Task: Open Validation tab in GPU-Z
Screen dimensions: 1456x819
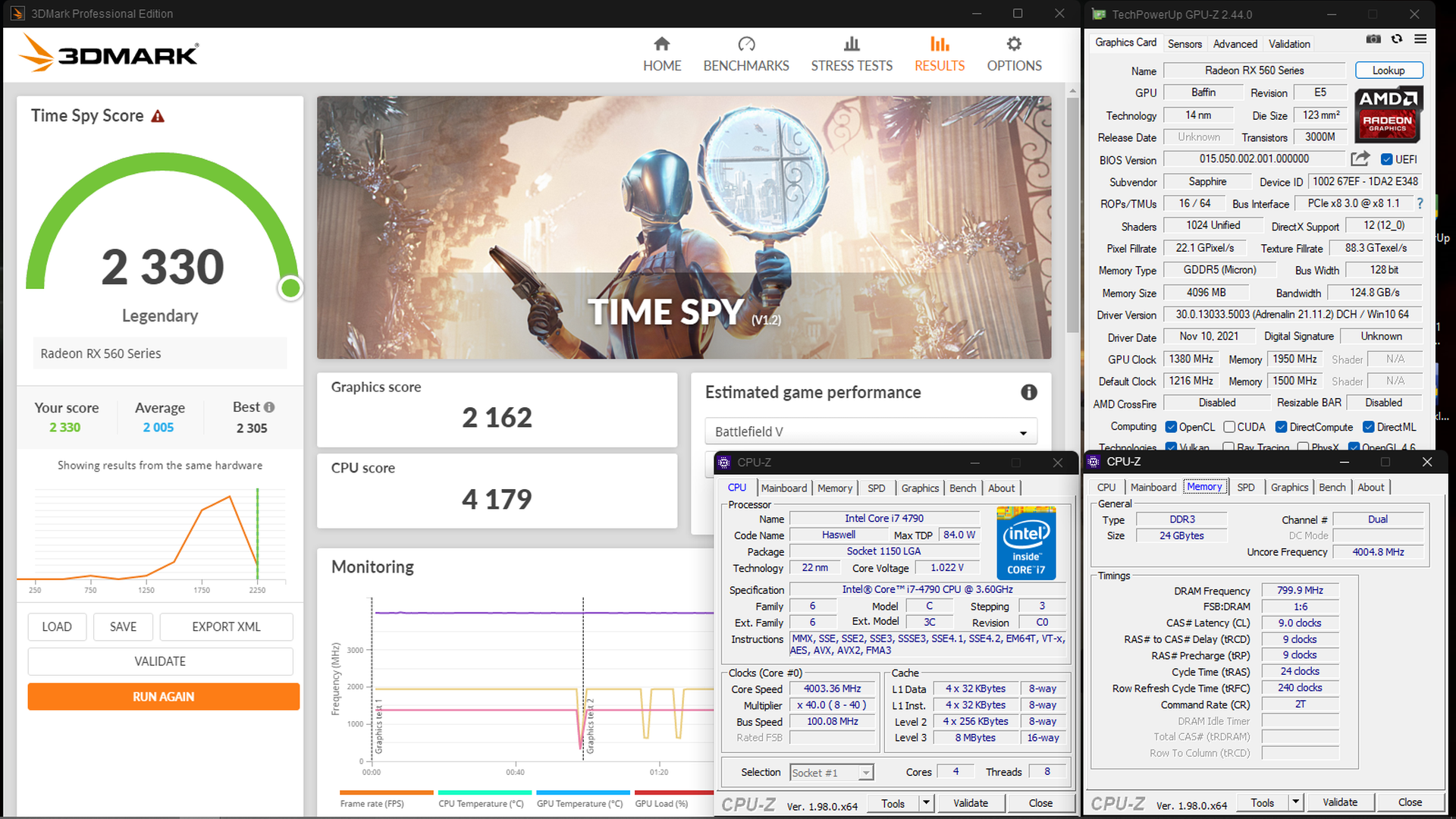Action: pos(1289,44)
